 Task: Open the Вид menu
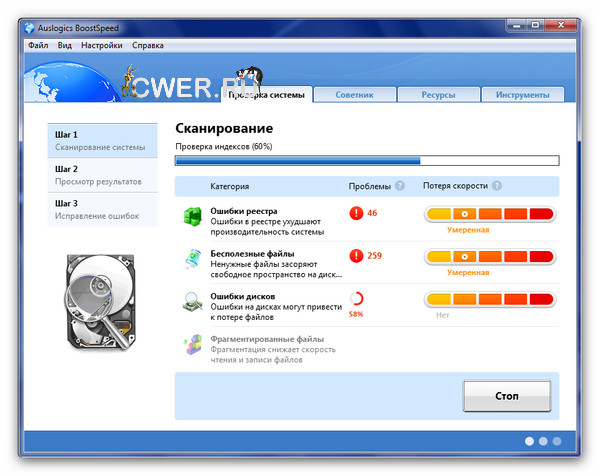(64, 45)
